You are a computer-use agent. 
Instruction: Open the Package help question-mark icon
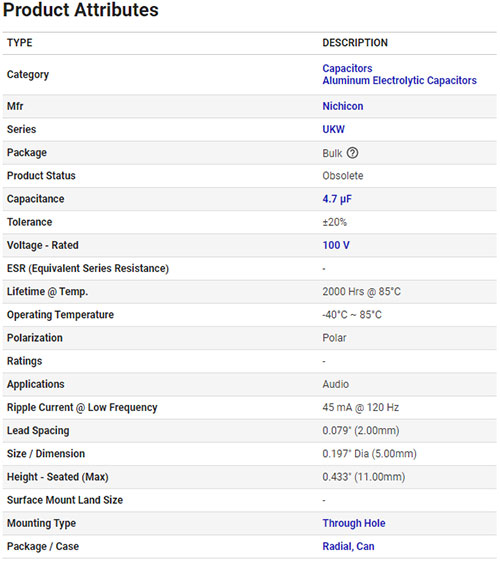[x=352, y=153]
